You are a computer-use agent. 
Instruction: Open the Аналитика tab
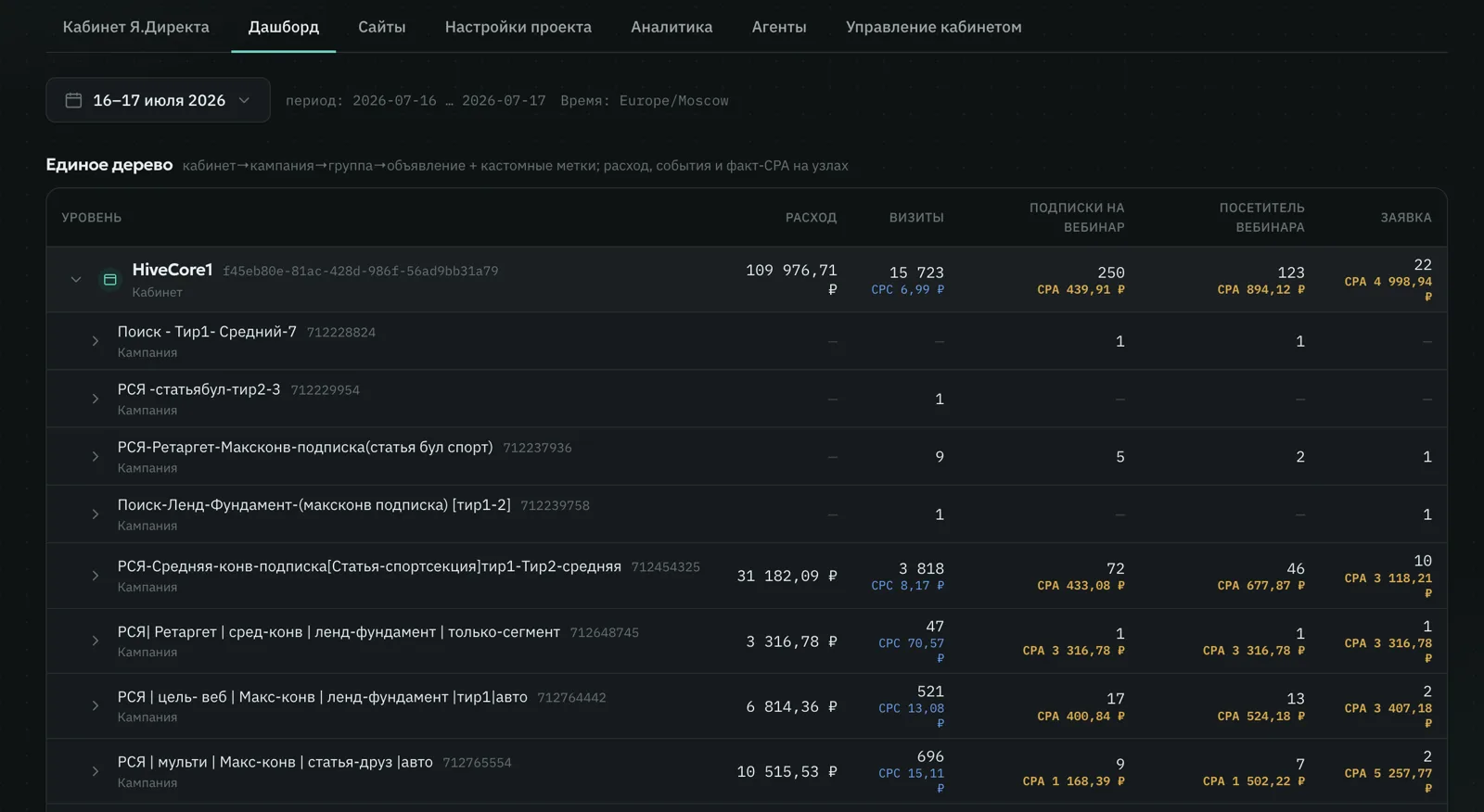tap(672, 27)
